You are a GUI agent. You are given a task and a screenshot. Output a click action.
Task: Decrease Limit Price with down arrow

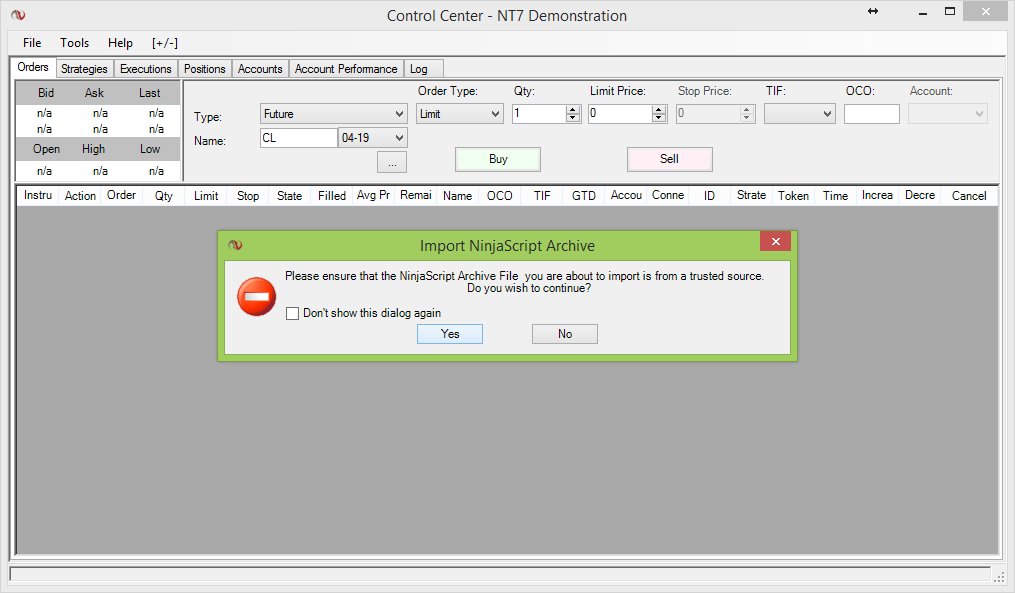tap(659, 118)
